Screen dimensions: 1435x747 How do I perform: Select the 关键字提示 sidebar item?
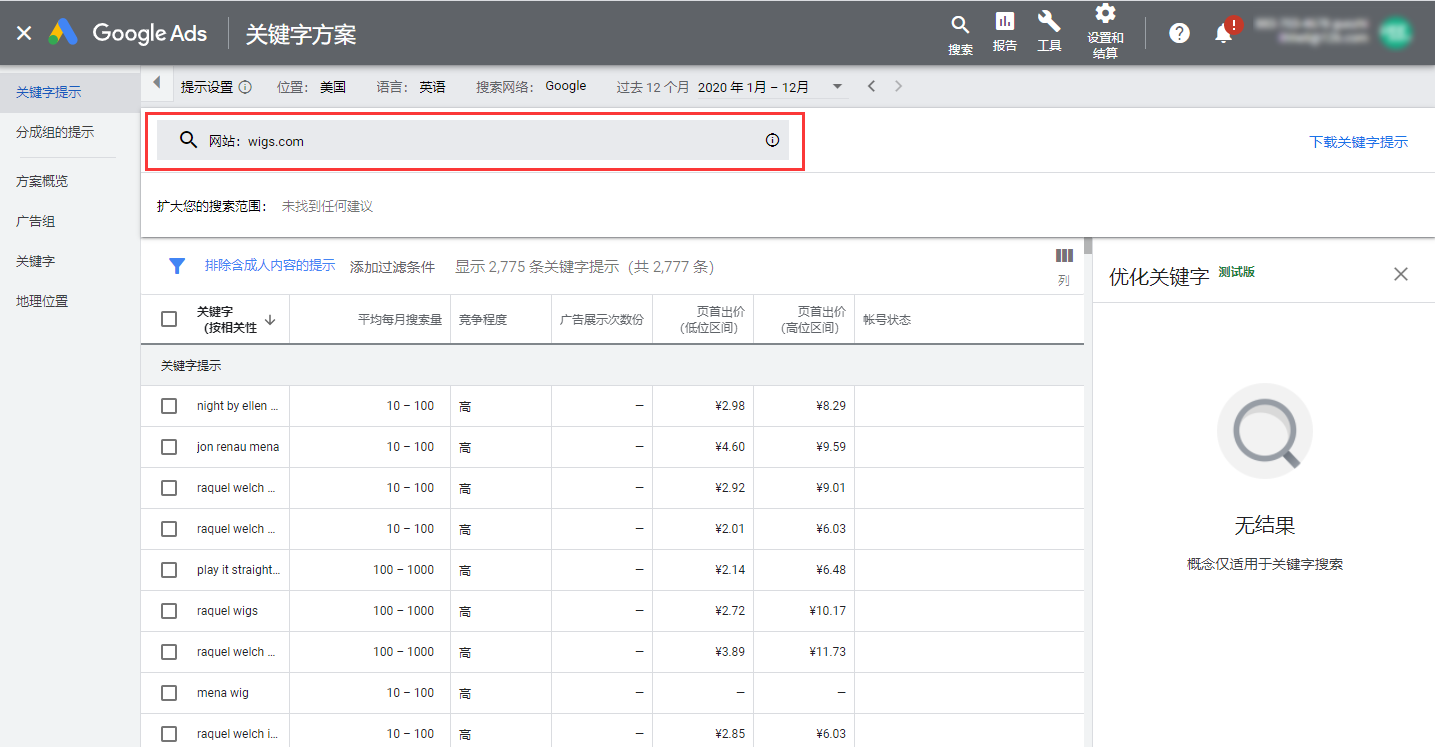70,92
